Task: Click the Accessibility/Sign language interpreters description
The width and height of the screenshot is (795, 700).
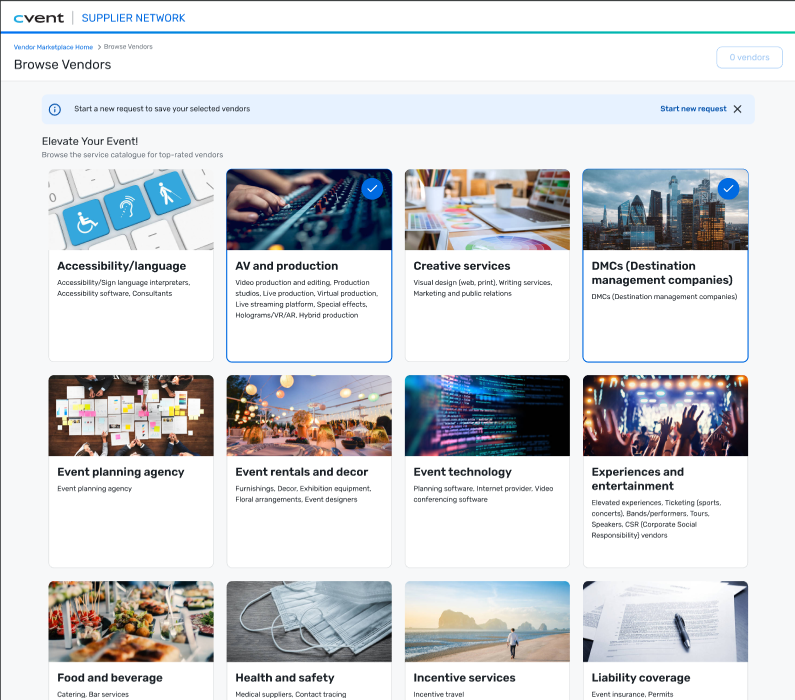Action: [x=124, y=288]
